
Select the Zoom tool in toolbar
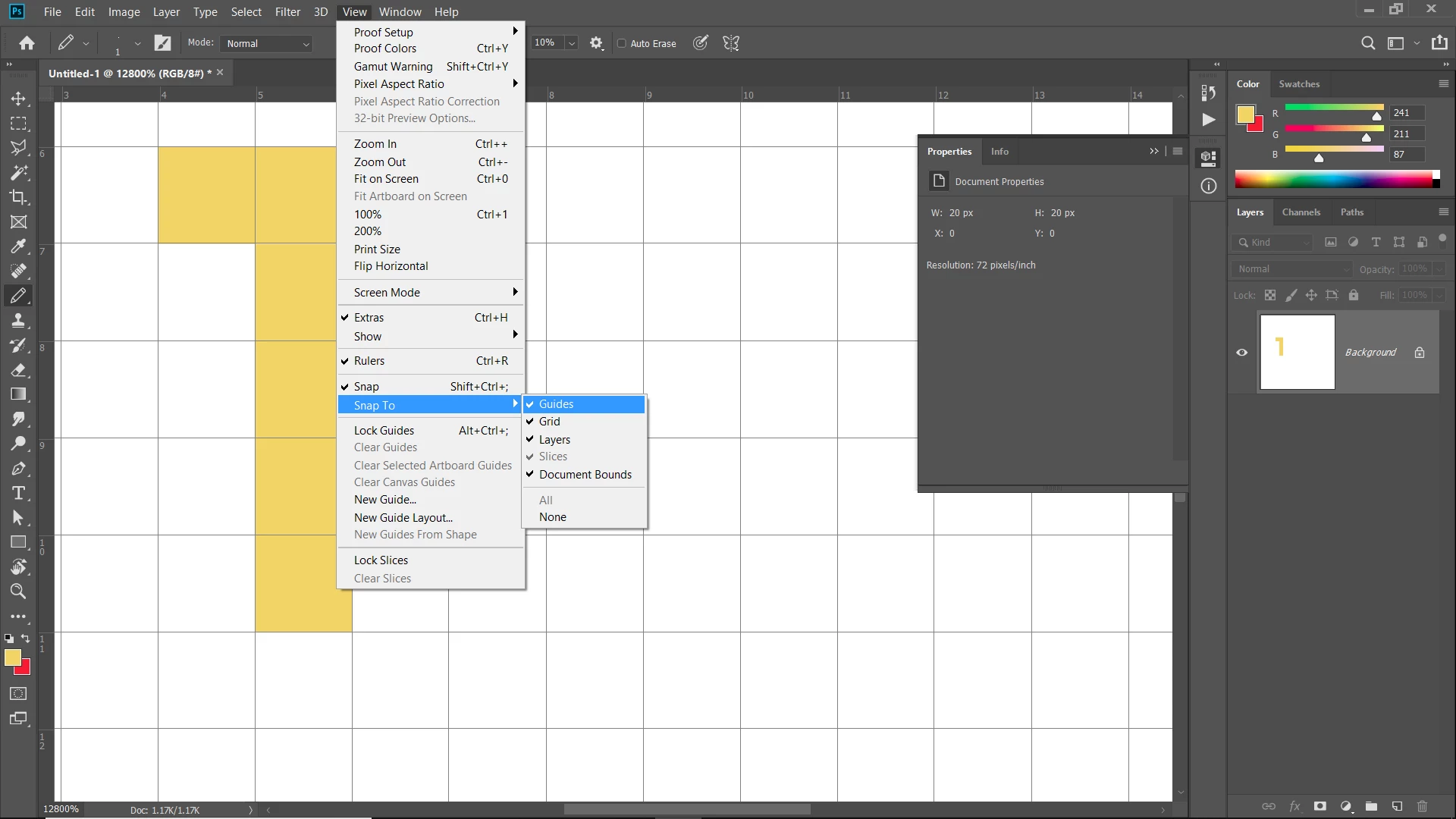pos(18,591)
